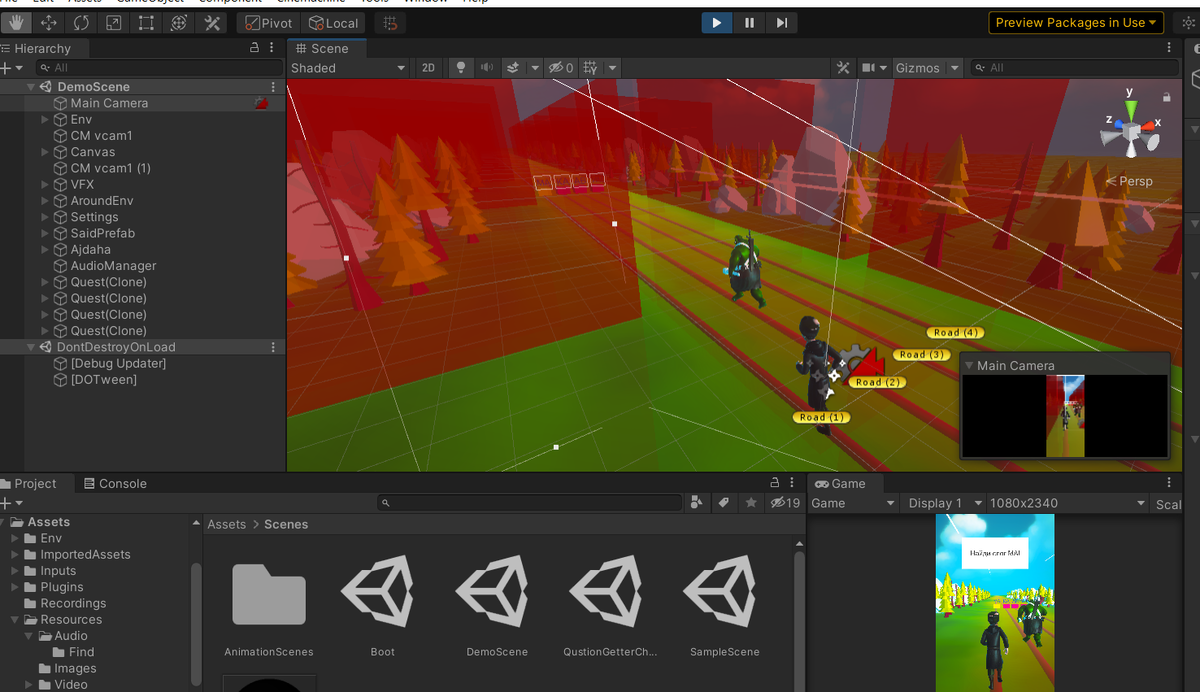Viewport: 1200px width, 692px height.
Task: Open the Hierarchy panel options menu
Action: 274,48
